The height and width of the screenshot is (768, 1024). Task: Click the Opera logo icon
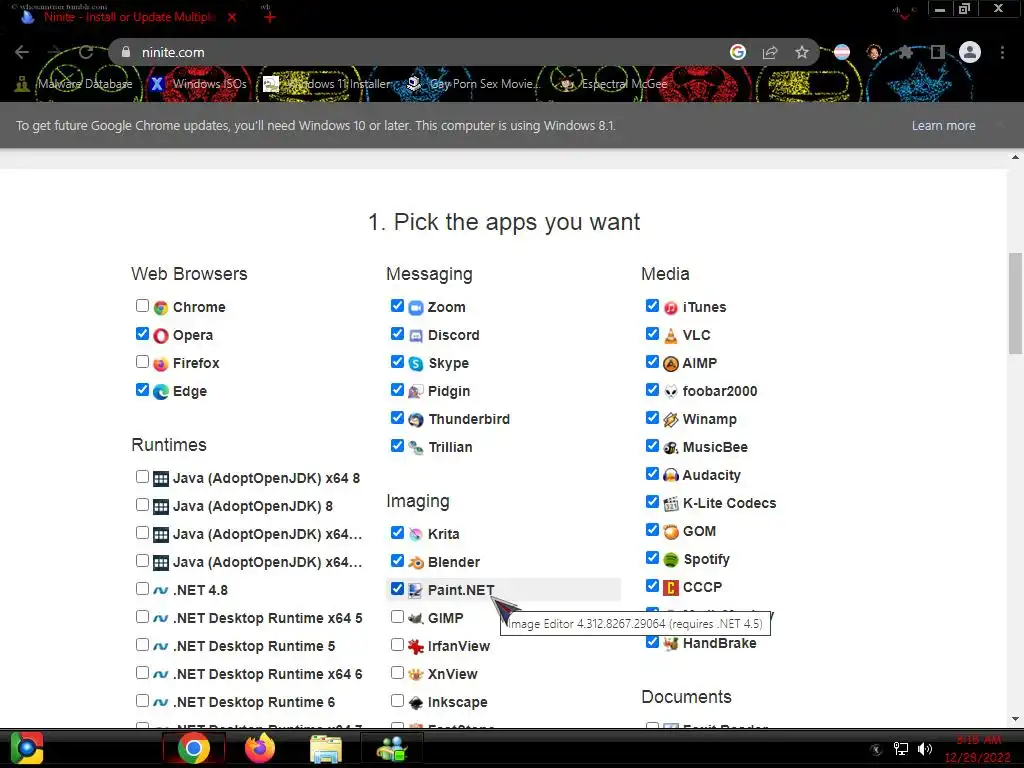pyautogui.click(x=161, y=336)
